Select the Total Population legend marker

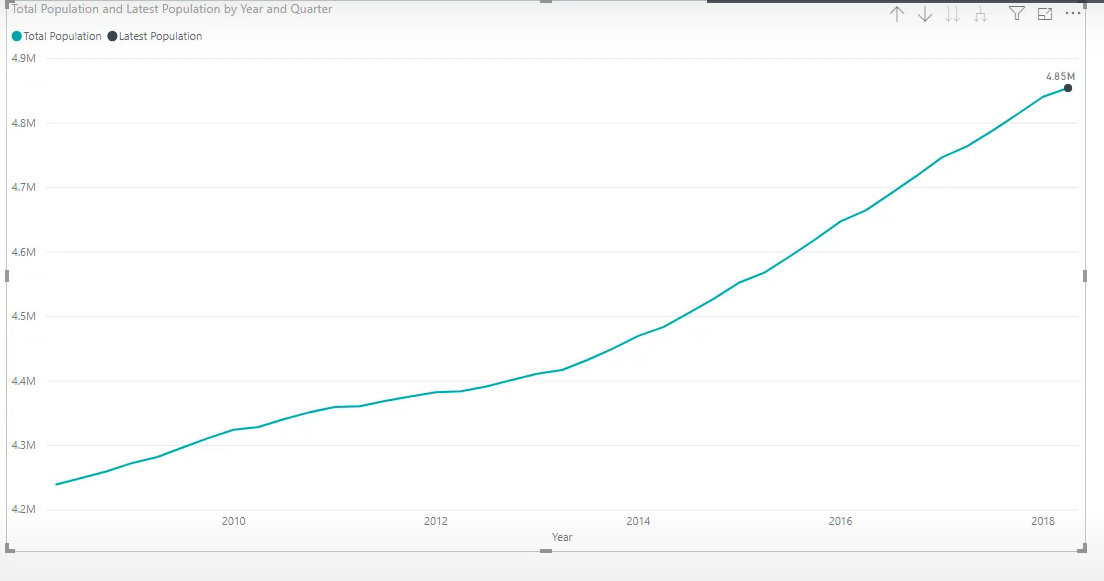tap(17, 36)
